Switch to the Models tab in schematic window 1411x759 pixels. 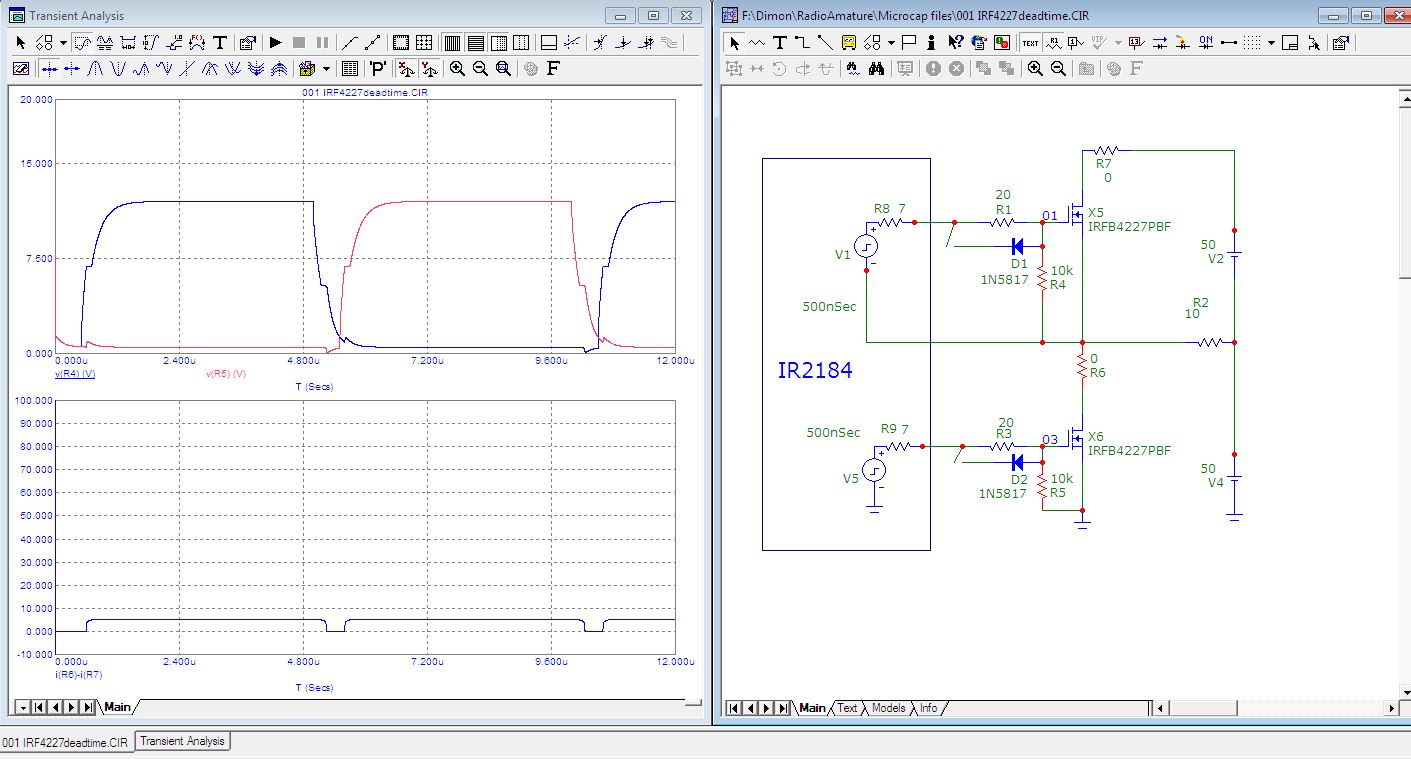pyautogui.click(x=888, y=708)
